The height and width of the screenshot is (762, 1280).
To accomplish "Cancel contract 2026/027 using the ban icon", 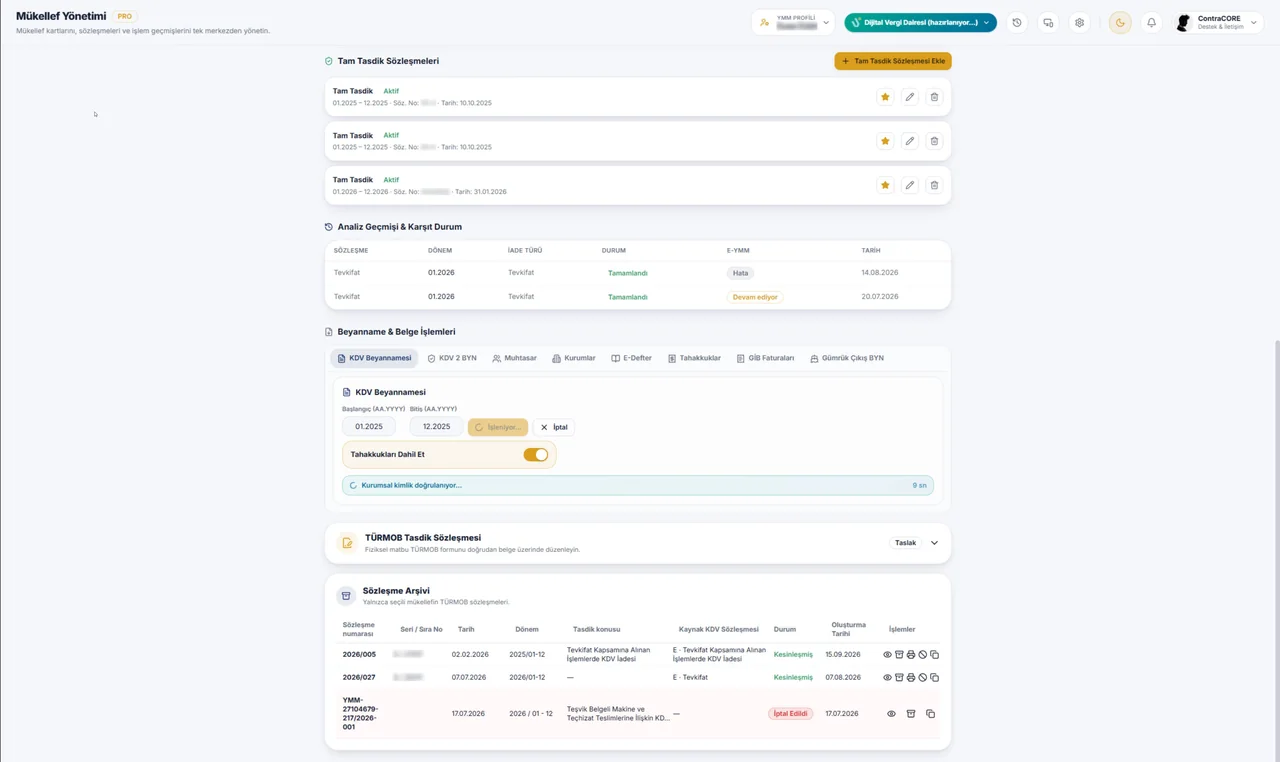I will coord(923,678).
